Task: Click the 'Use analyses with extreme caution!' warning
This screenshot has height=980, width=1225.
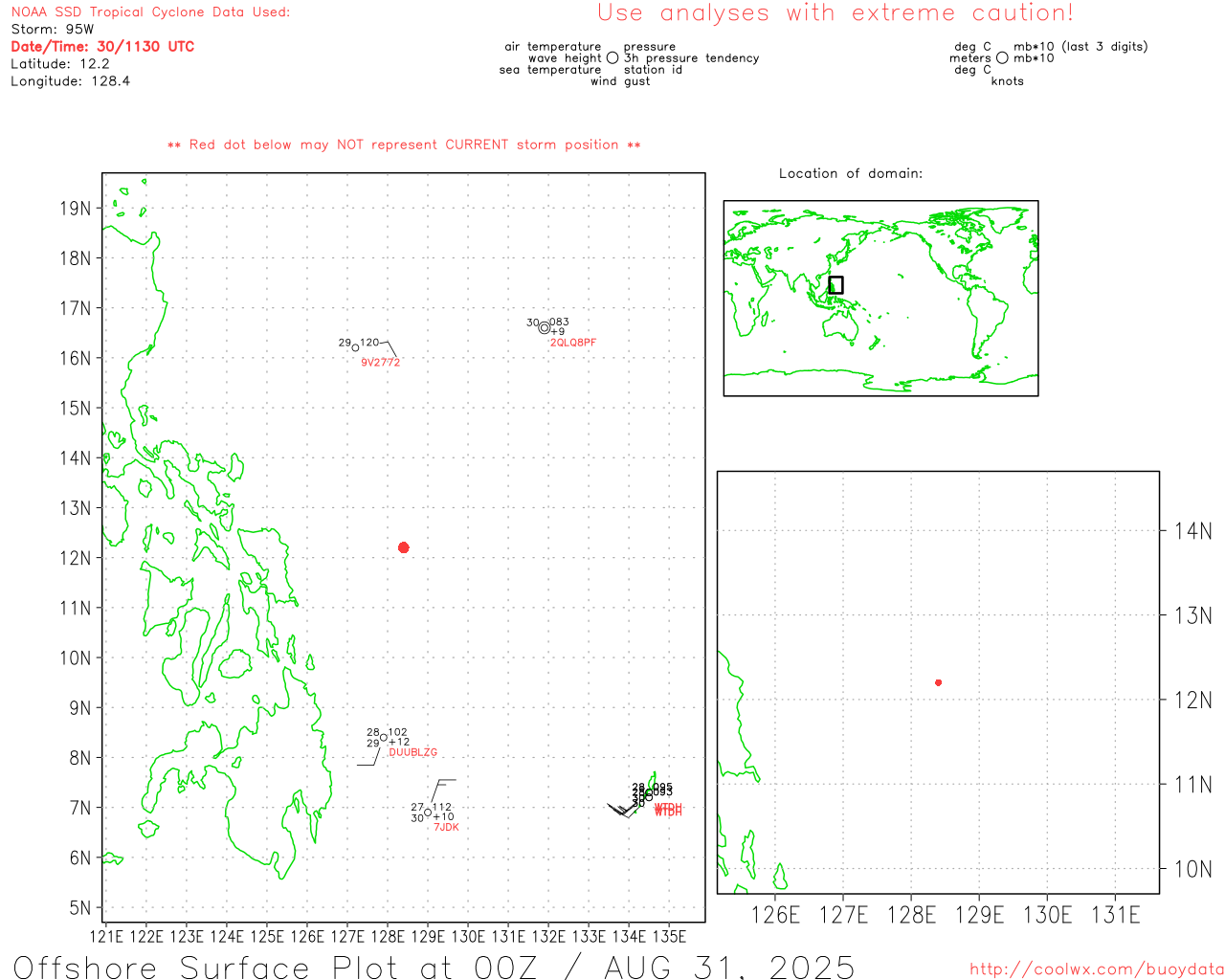Action: pyautogui.click(x=835, y=13)
